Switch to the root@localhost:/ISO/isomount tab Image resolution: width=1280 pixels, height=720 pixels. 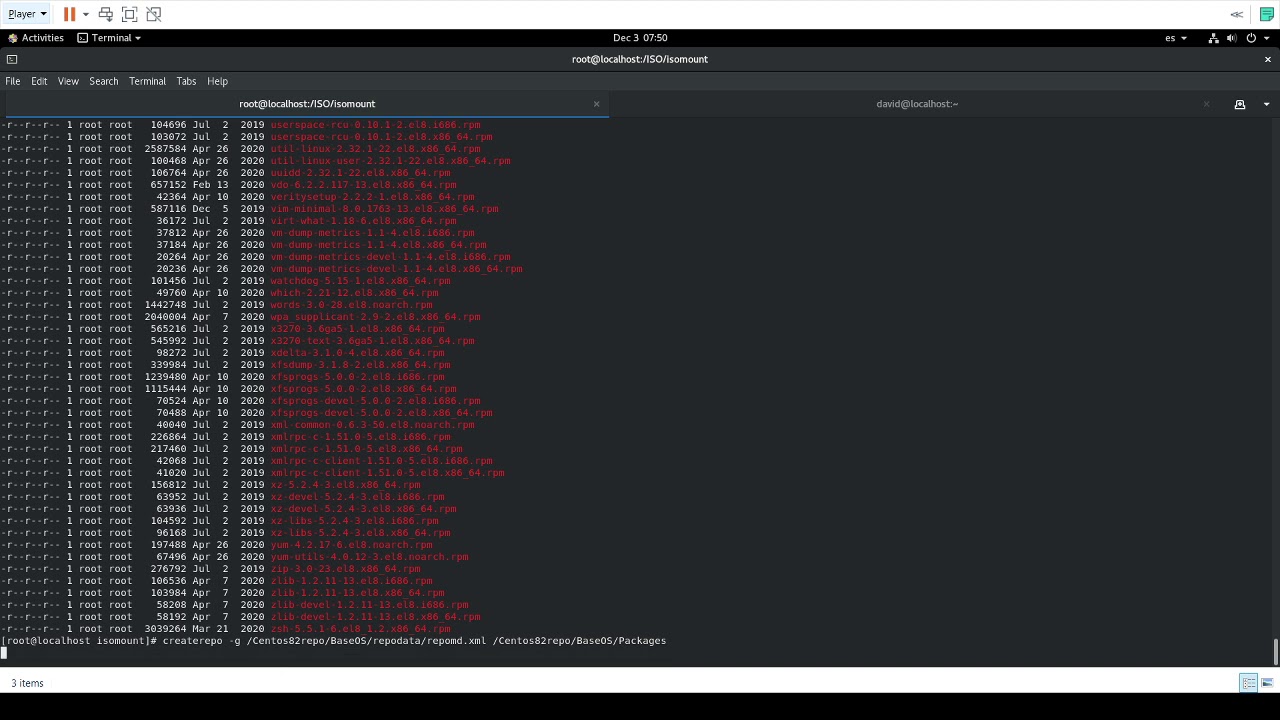tap(306, 104)
